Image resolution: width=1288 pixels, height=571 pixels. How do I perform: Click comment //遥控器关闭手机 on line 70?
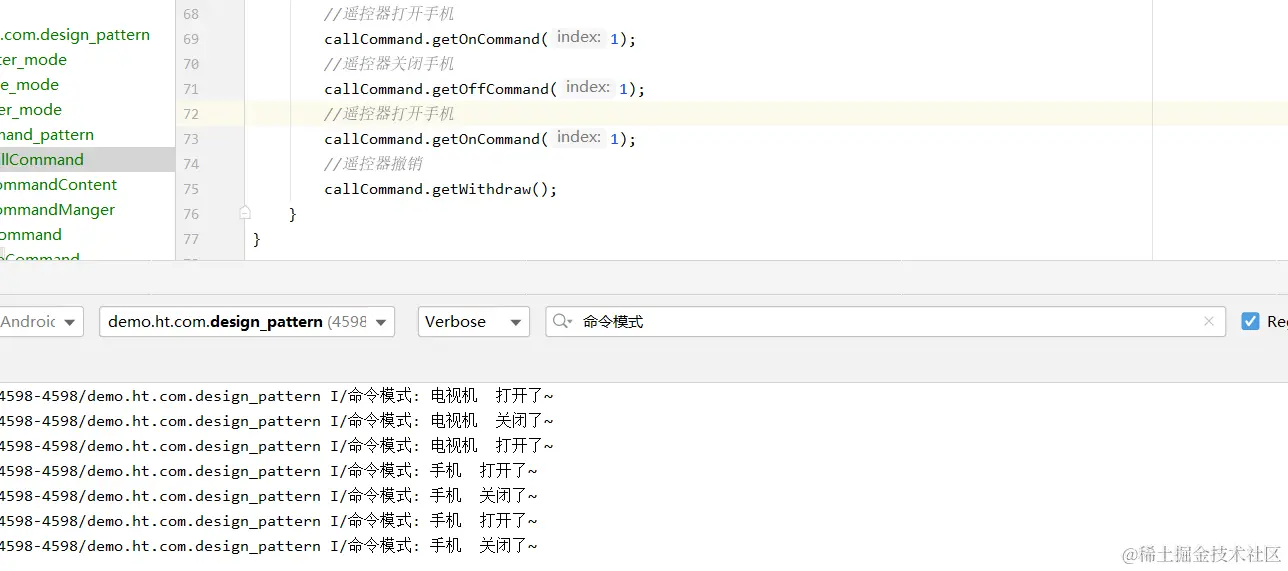coord(390,64)
